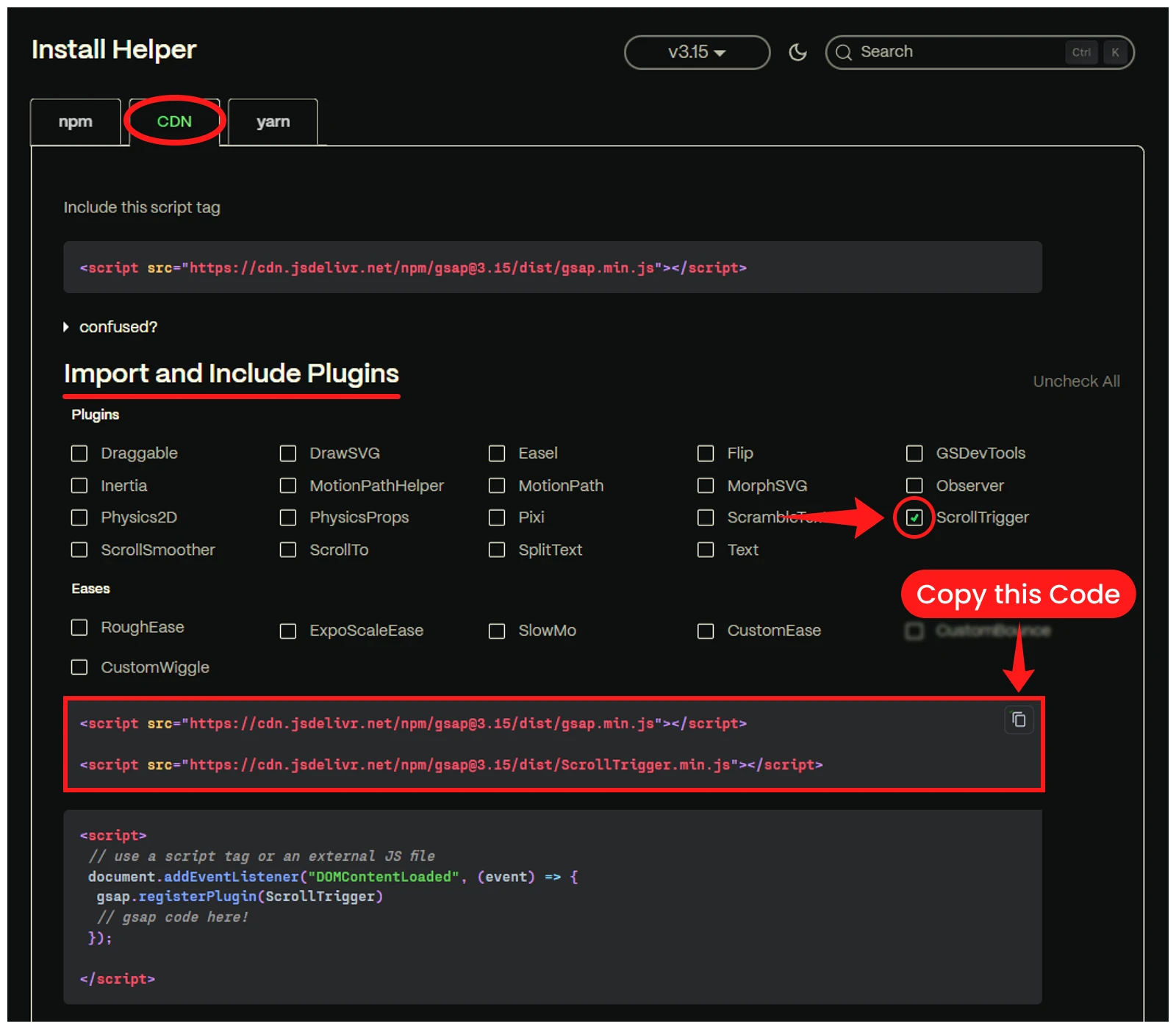Click the document.addEventListener code line

tap(333, 877)
